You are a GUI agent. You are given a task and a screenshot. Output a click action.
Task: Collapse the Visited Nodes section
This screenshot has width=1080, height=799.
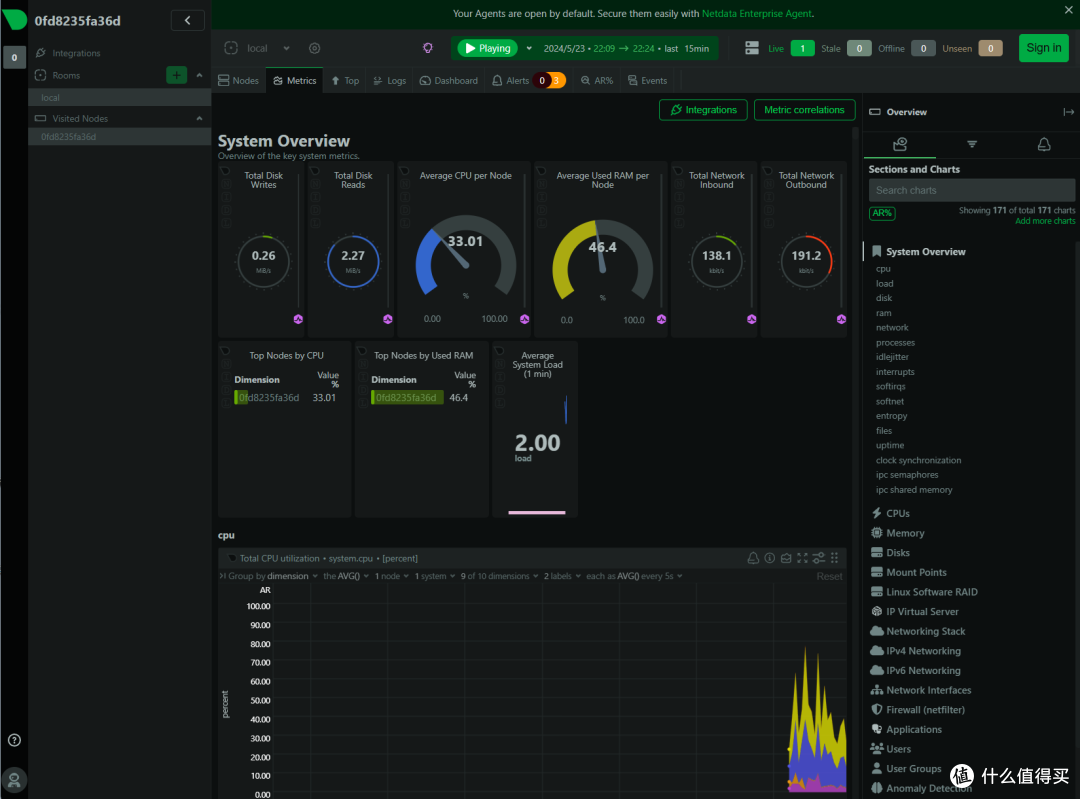click(198, 118)
